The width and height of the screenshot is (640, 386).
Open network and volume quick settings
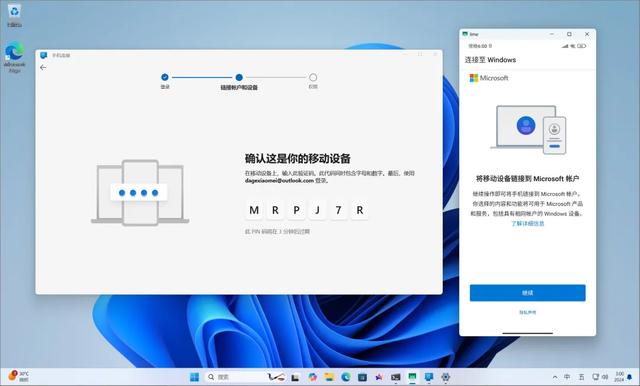[600, 377]
